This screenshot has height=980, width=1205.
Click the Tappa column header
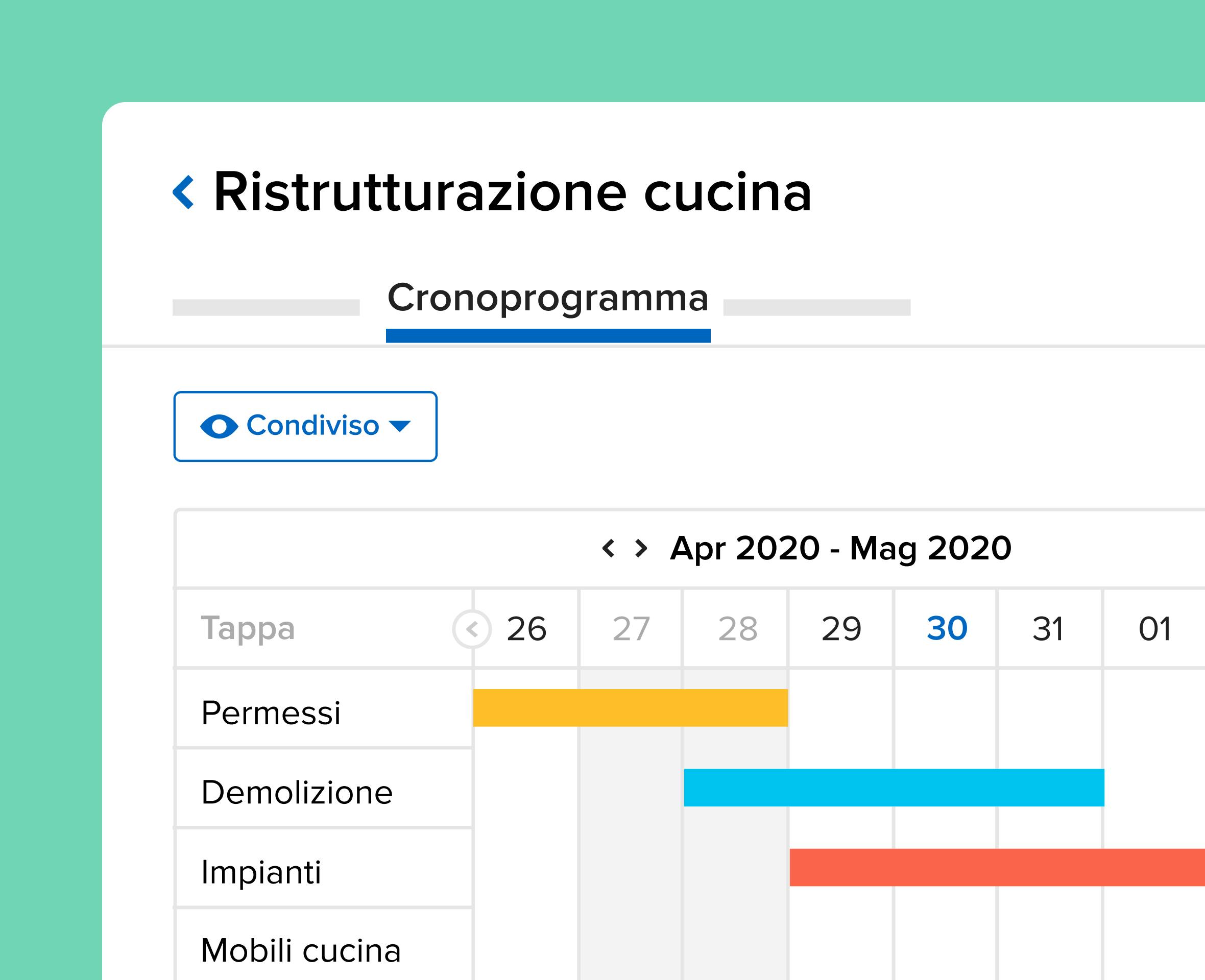(248, 629)
